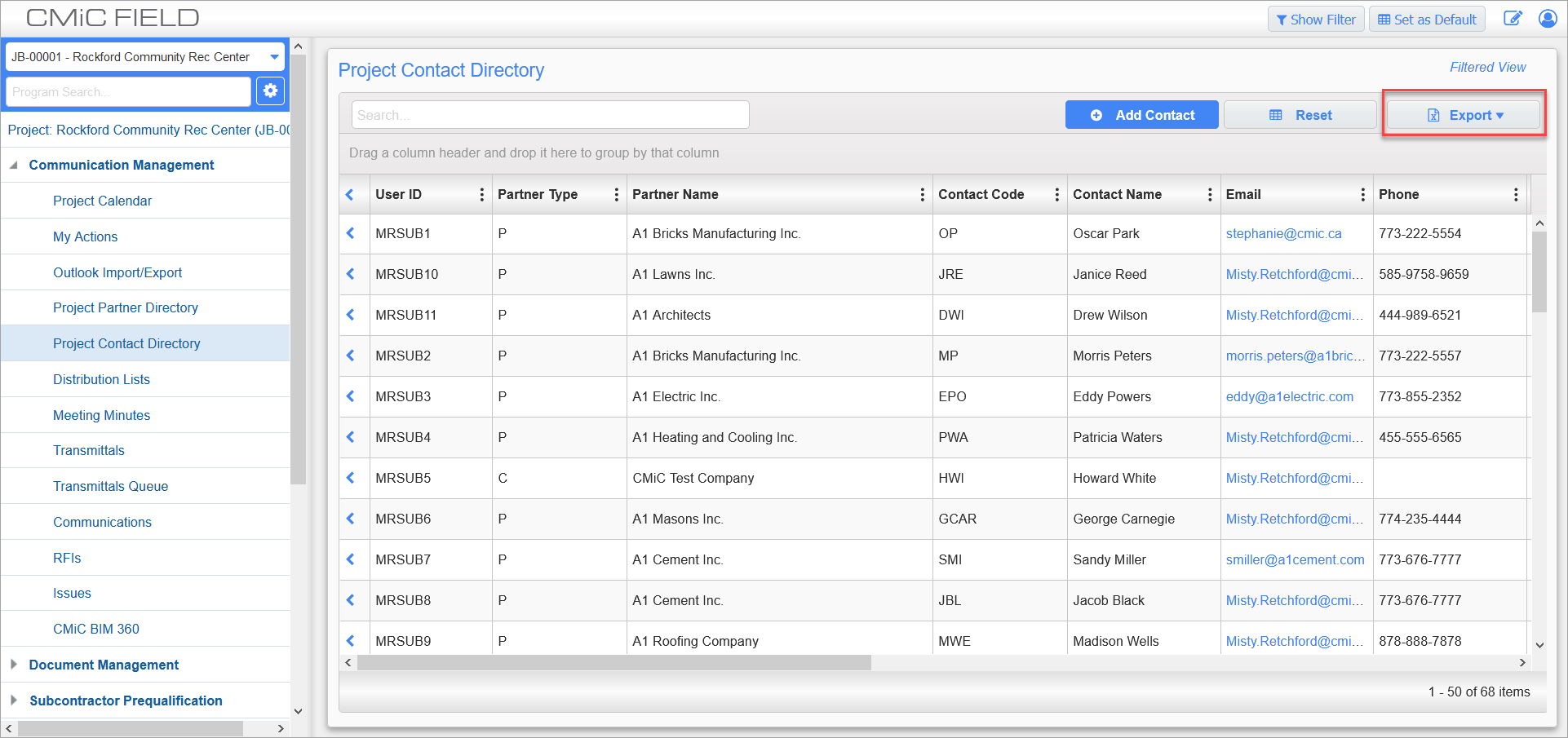Click the sidebar scroll-down arrow
Screen dimensions: 1568x738
tap(298, 711)
